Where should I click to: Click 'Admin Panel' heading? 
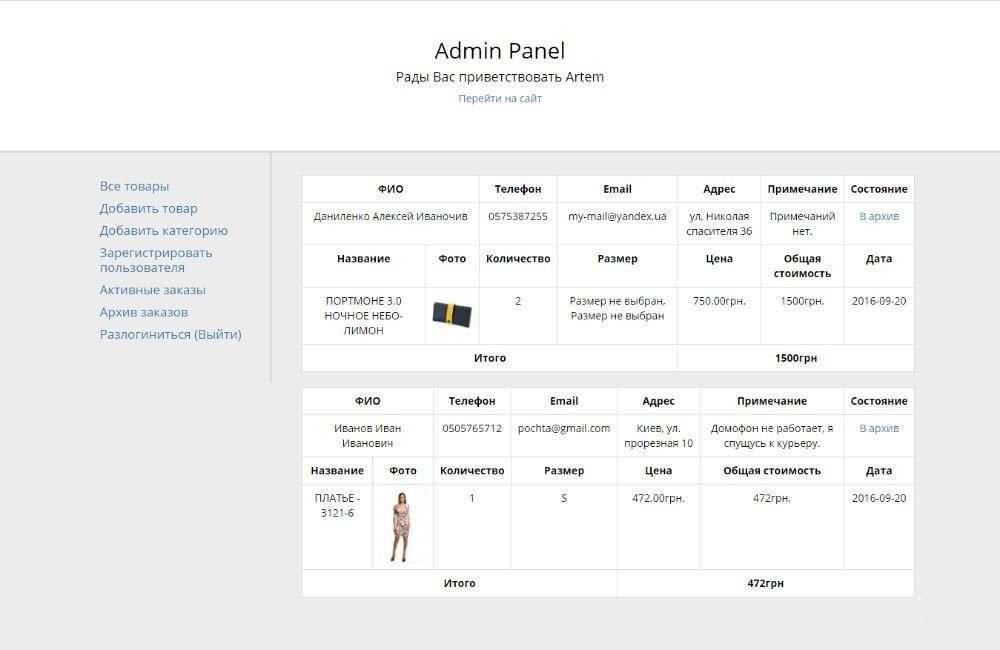click(x=499, y=51)
